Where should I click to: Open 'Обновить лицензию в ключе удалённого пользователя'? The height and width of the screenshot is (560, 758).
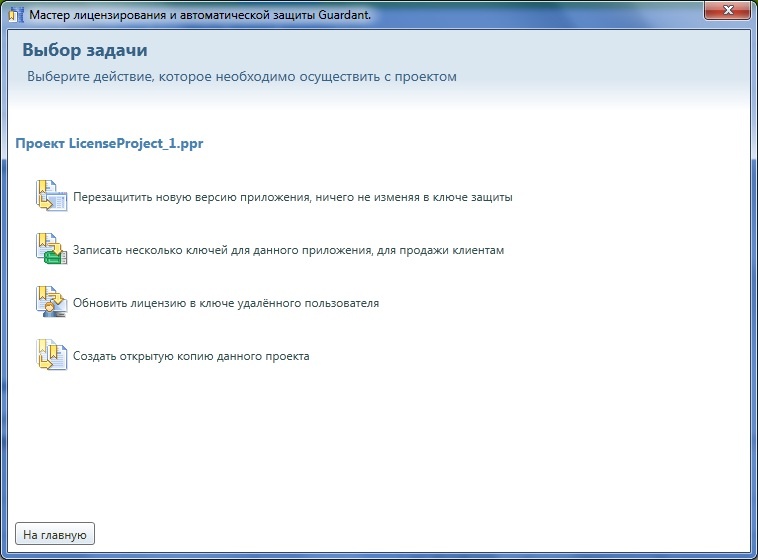pos(226,303)
